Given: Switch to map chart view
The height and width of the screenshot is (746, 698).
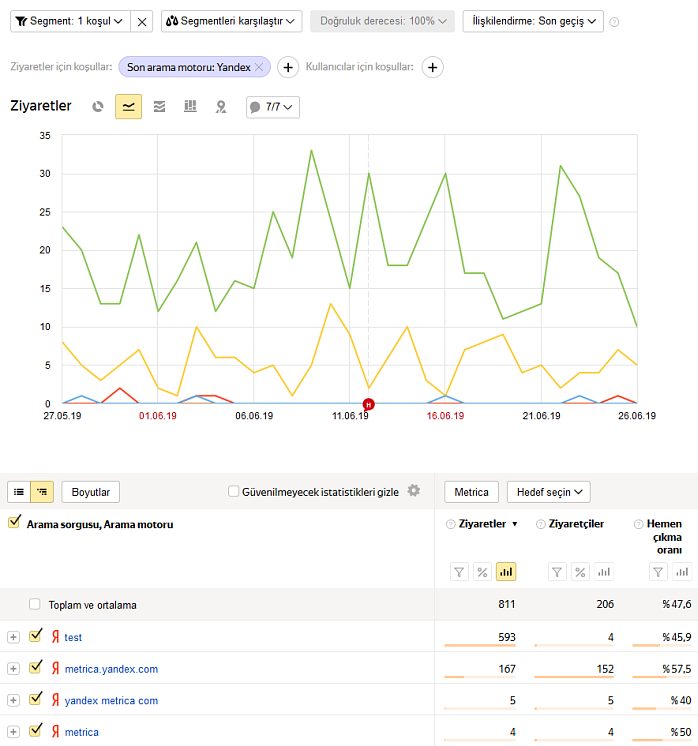Looking at the screenshot, I should tap(221, 107).
